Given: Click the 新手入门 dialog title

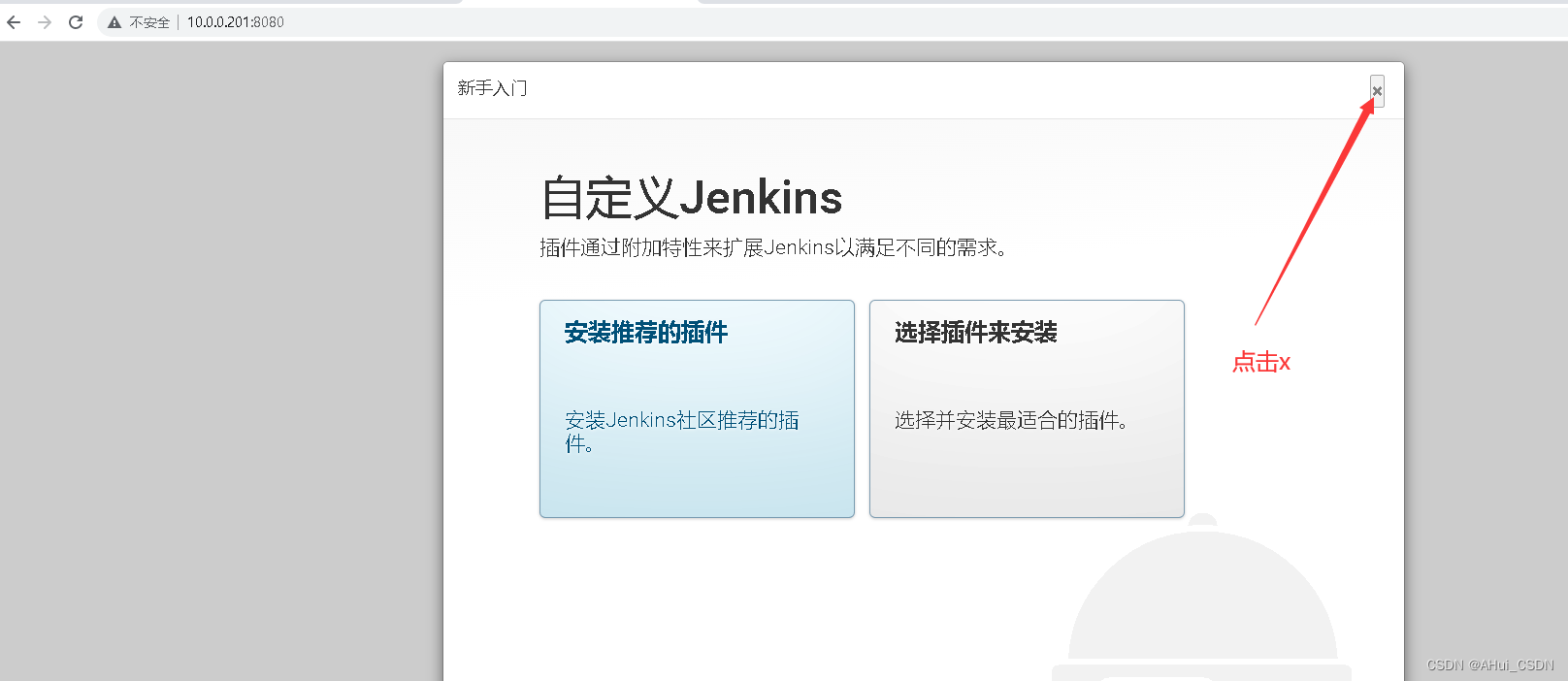Looking at the screenshot, I should point(492,88).
